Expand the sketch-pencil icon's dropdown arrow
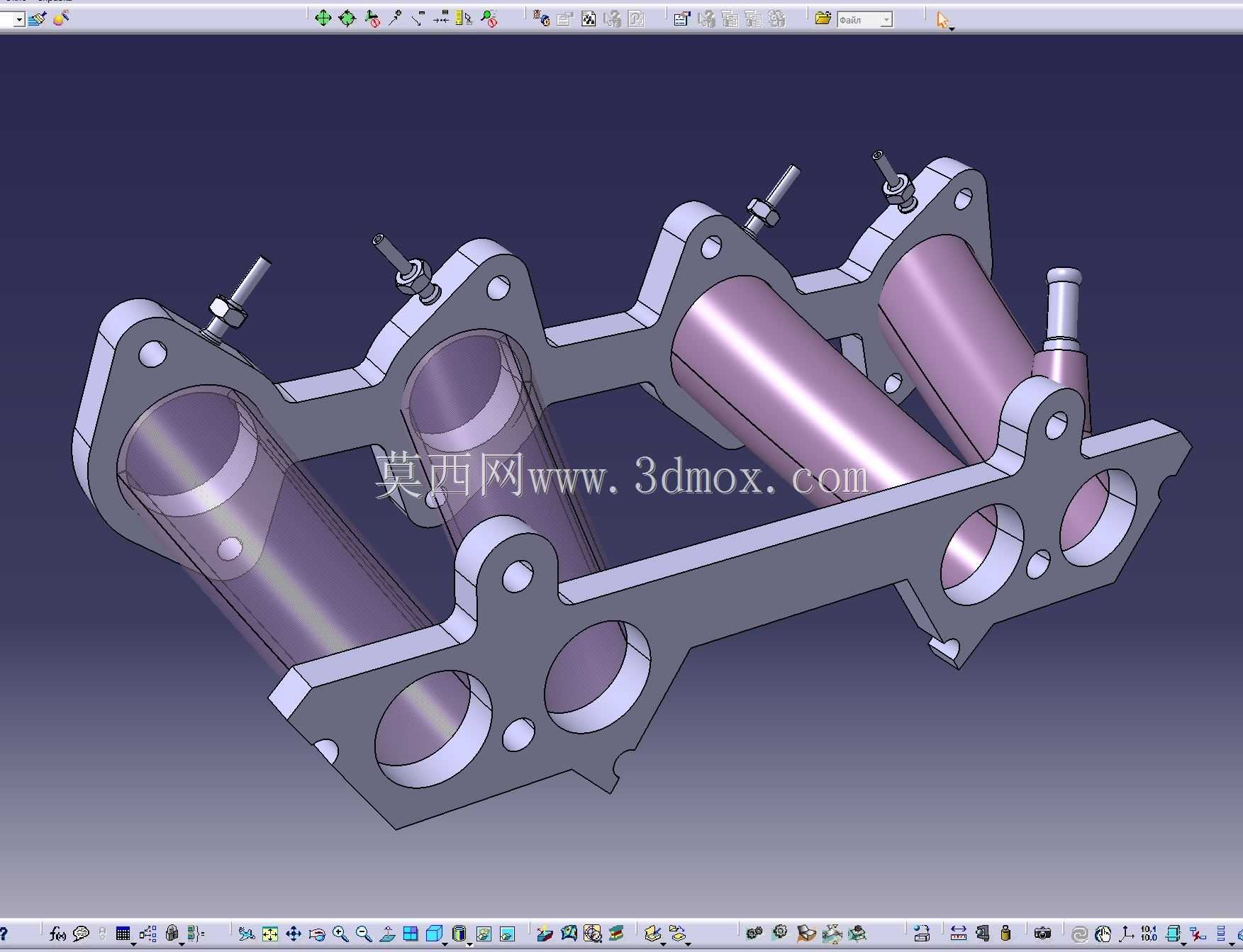The height and width of the screenshot is (952, 1243). [x=663, y=945]
